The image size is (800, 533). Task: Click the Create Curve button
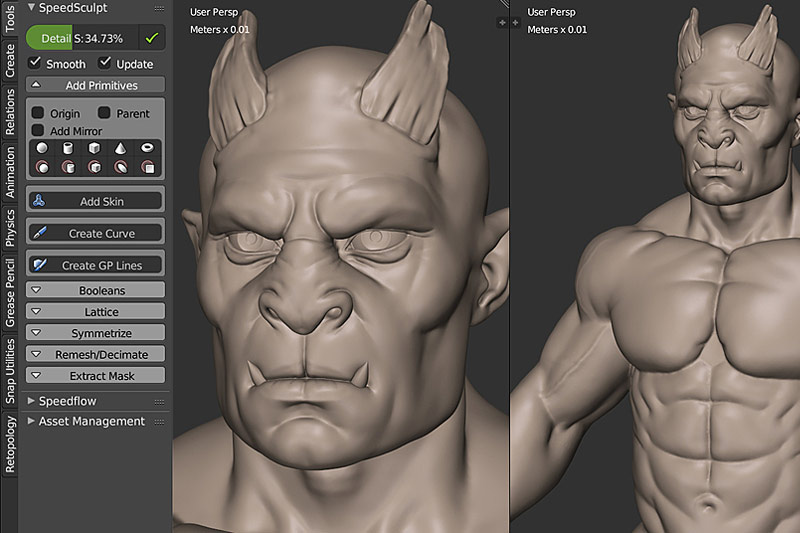(95, 233)
